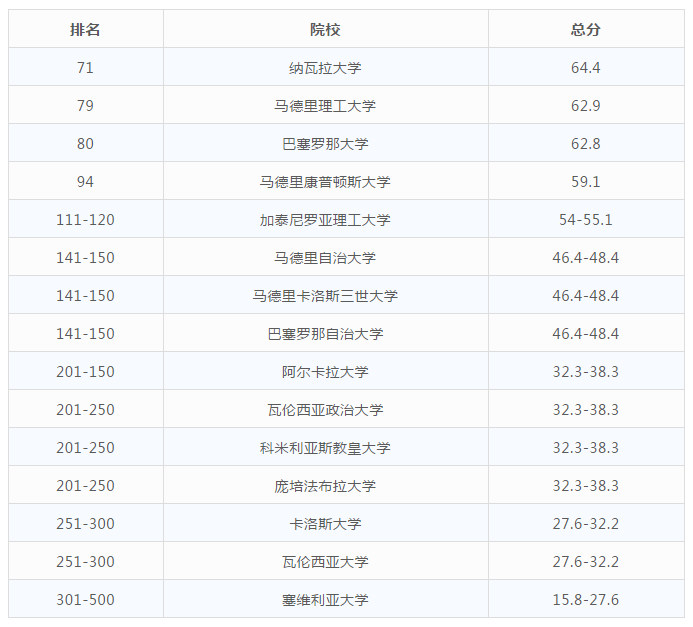
Task: Click the rank beside 瓦伦西亚政治大学
Action: pos(85,410)
